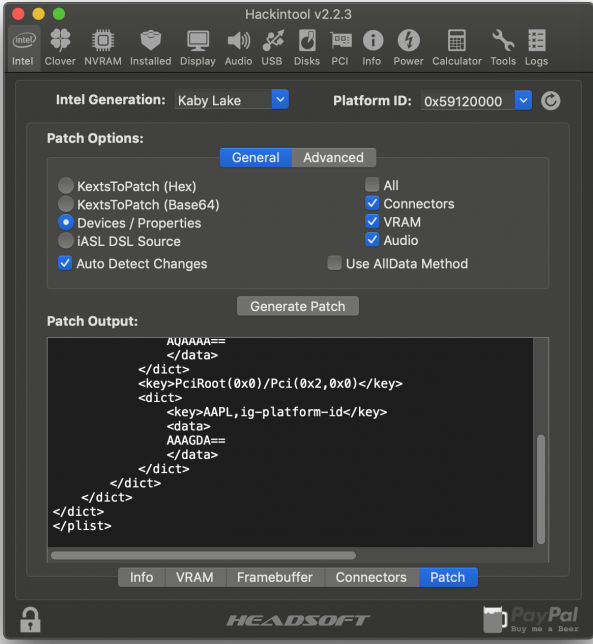The image size is (593, 644).
Task: Click the closing </plist> line
Action: pyautogui.click(x=82, y=526)
